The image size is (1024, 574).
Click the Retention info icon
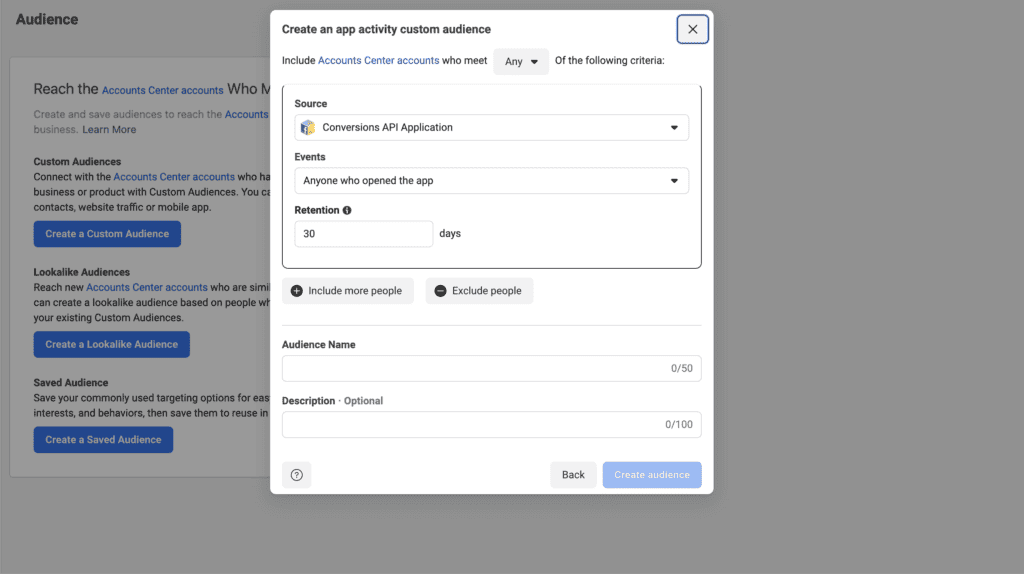[x=347, y=210]
